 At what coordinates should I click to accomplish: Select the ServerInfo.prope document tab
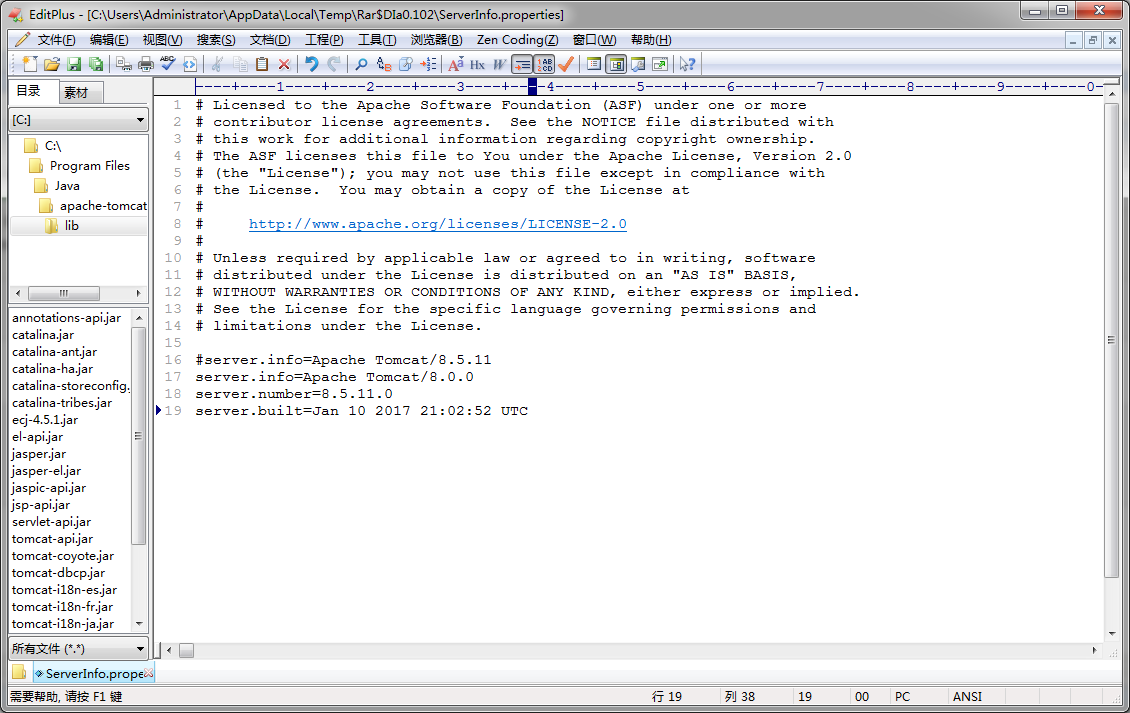tap(94, 673)
